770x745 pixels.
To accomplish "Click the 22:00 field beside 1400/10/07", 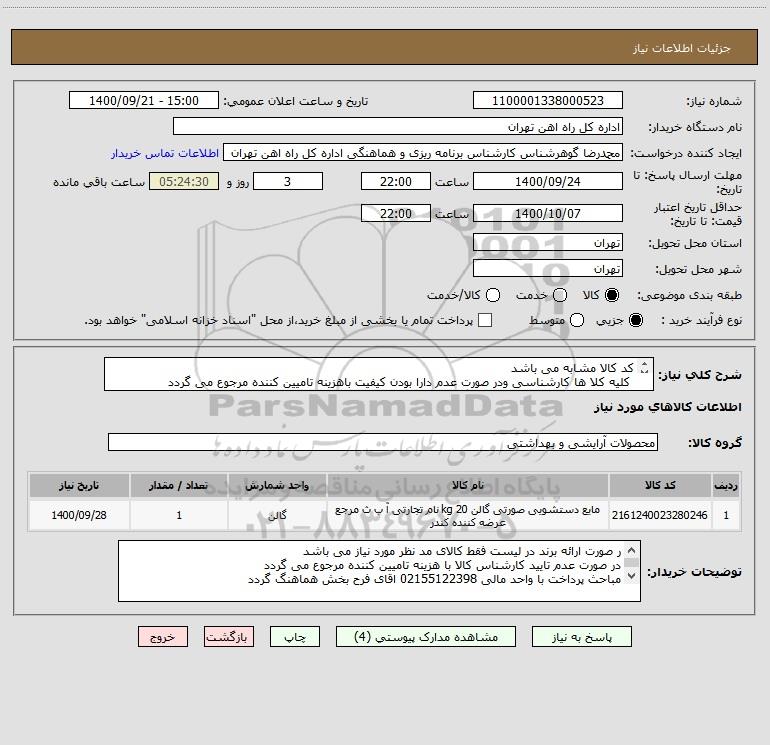I will pyautogui.click(x=396, y=214).
